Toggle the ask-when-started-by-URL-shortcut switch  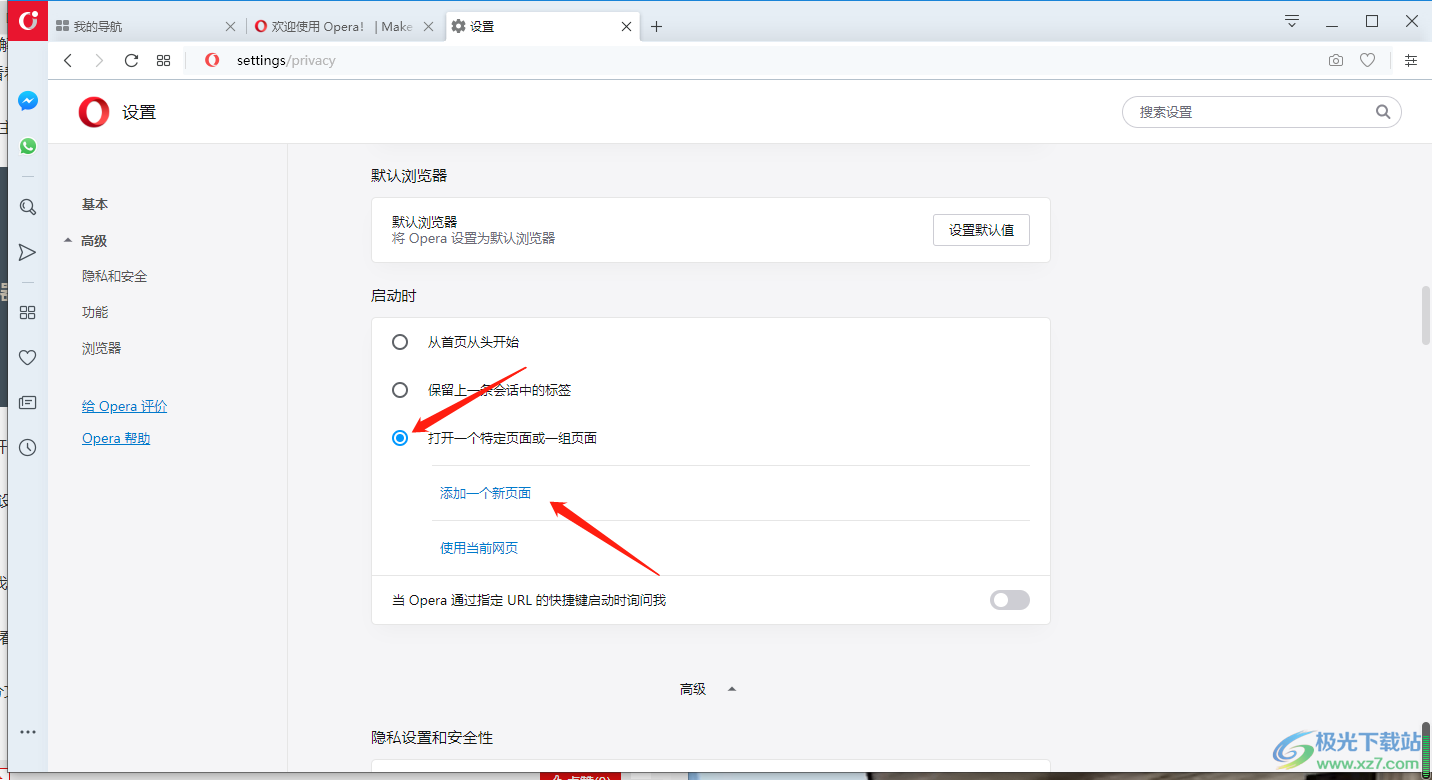tap(1009, 600)
